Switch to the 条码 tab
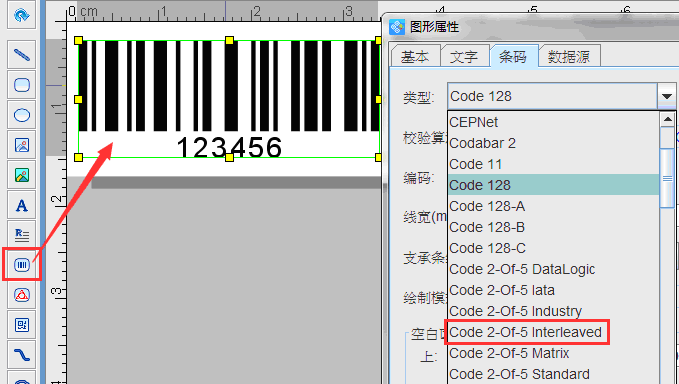This screenshot has height=384, width=679. 513,56
